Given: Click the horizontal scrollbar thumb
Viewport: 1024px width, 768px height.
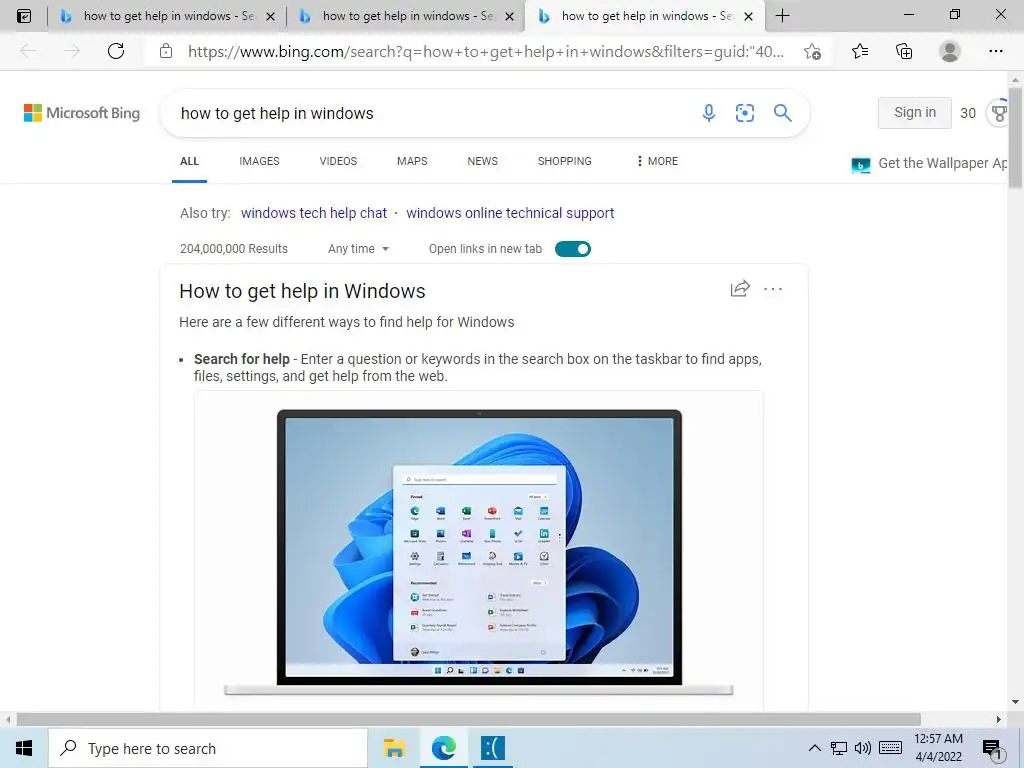Looking at the screenshot, I should tap(468, 720).
